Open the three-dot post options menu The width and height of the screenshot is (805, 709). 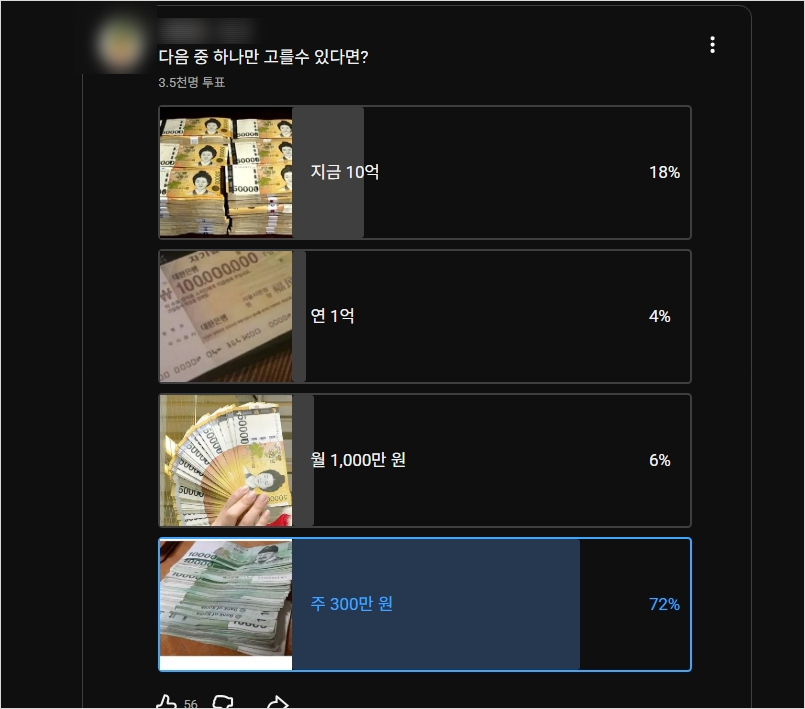pos(712,45)
